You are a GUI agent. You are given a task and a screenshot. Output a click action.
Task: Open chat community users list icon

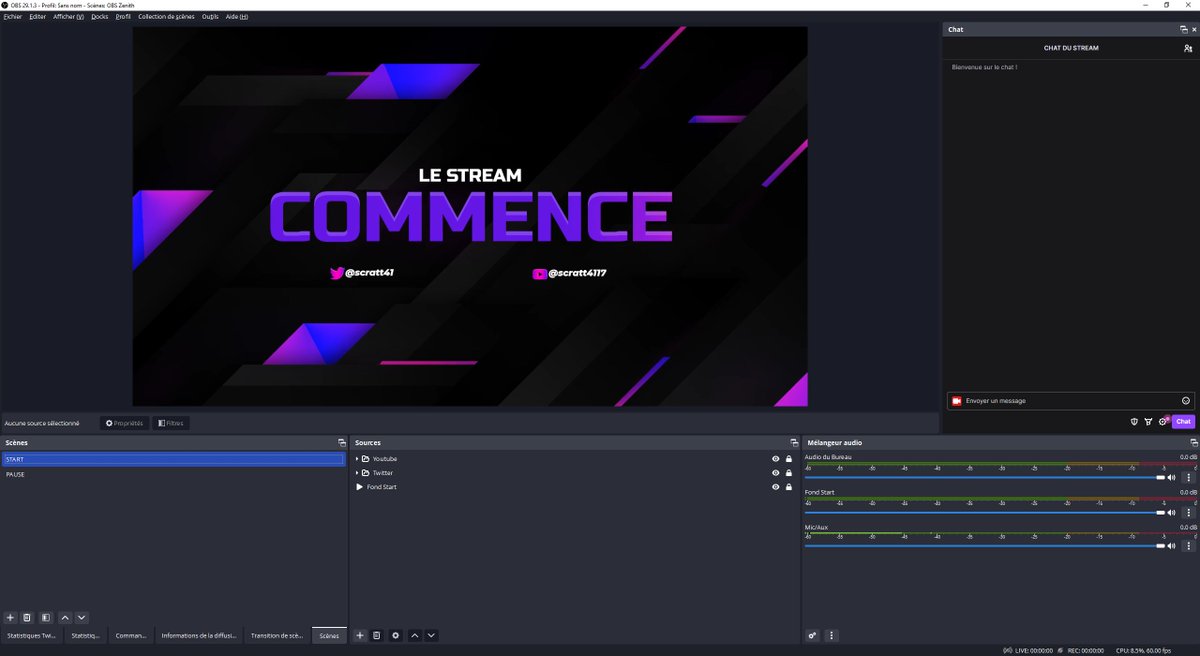coord(1187,48)
